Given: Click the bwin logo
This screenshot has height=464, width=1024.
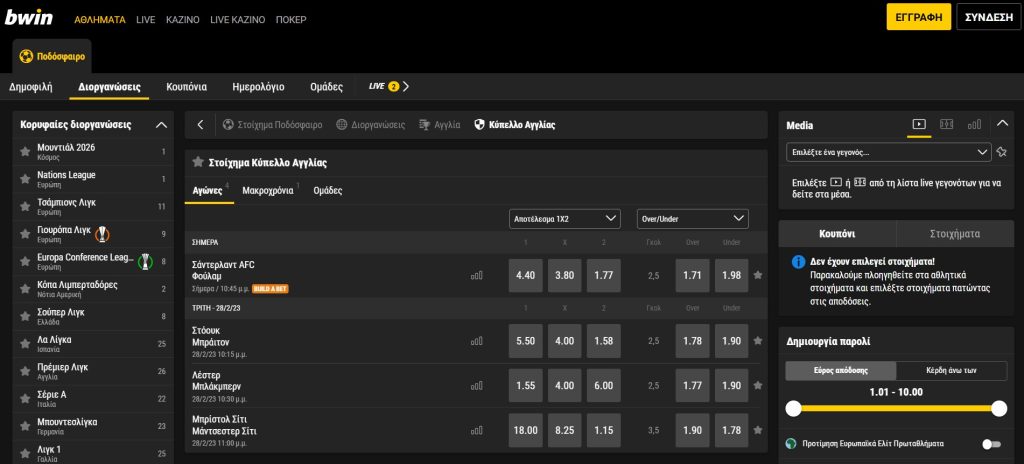Looking at the screenshot, I should click(29, 18).
